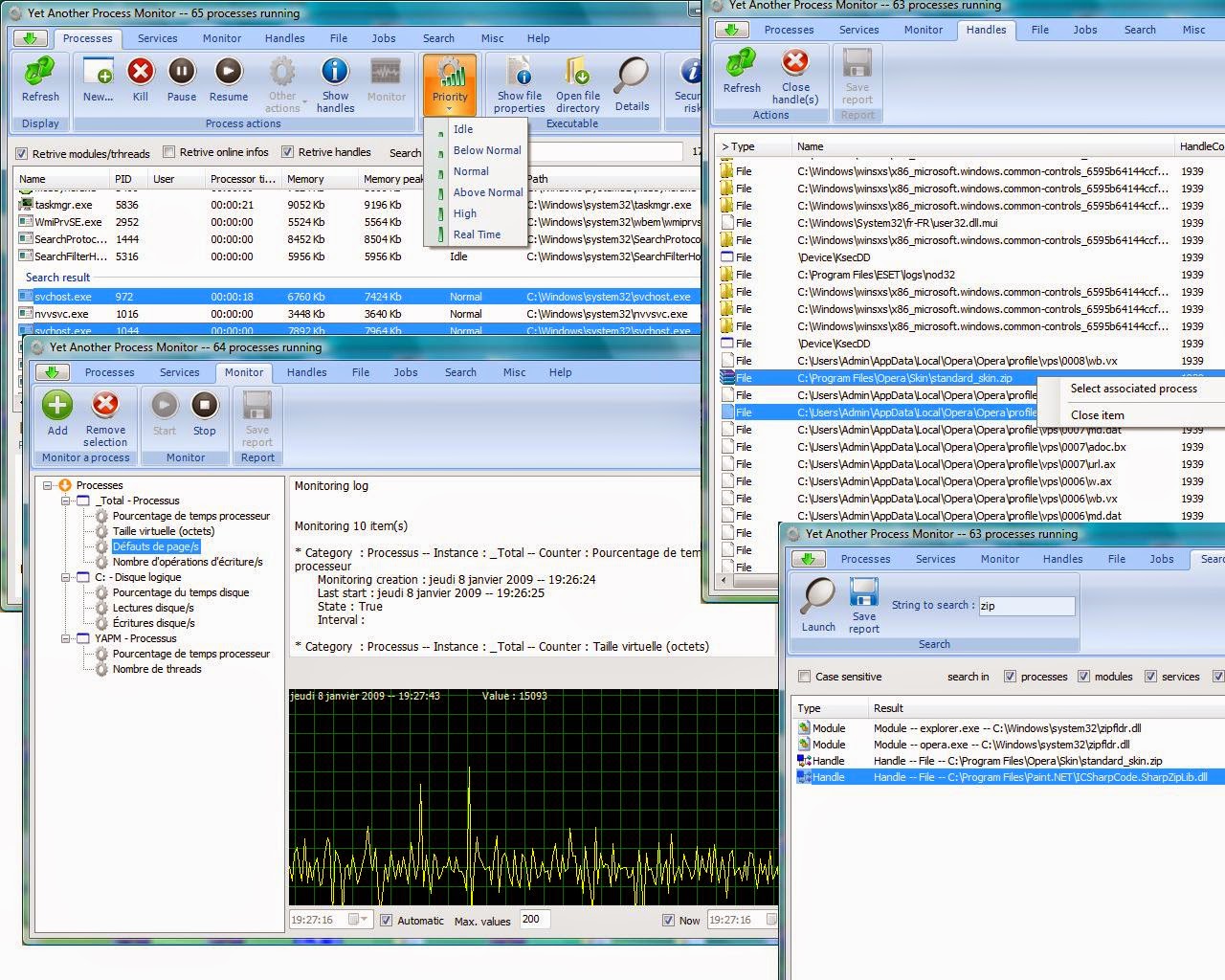
Task: Enable the Retrive online infos checkbox
Action: click(x=168, y=151)
